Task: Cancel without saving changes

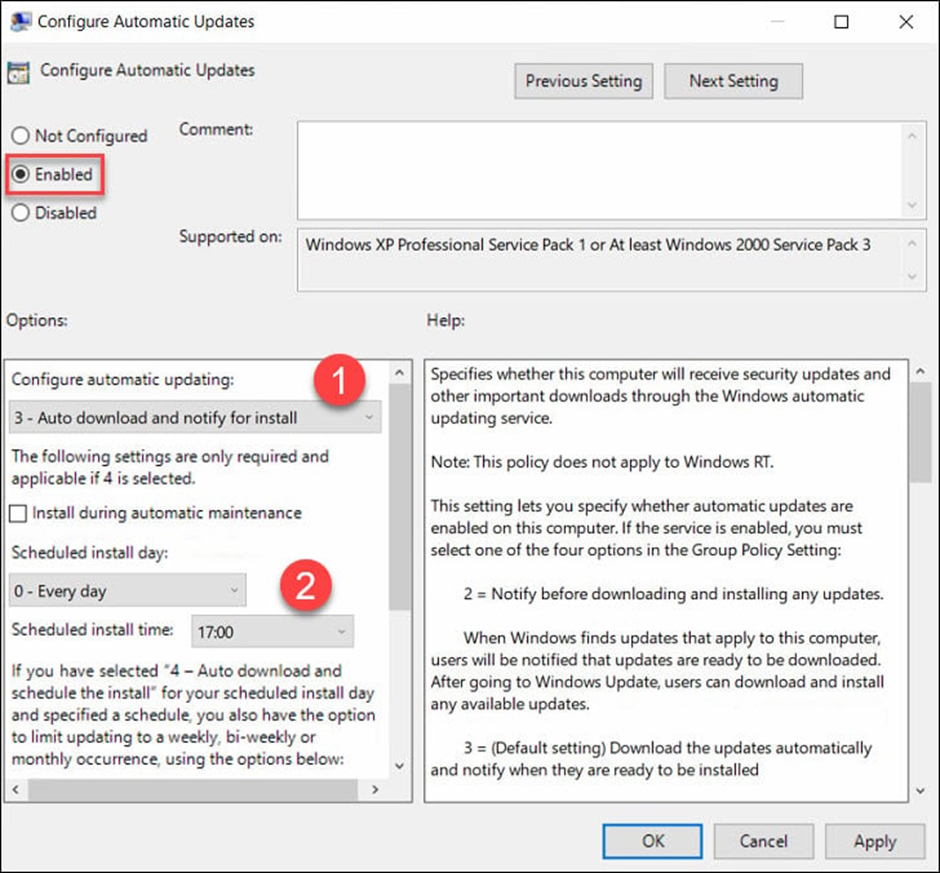Action: click(763, 841)
